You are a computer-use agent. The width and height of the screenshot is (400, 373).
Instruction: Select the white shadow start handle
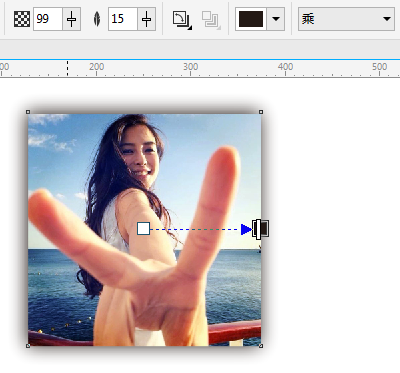[x=143, y=228]
